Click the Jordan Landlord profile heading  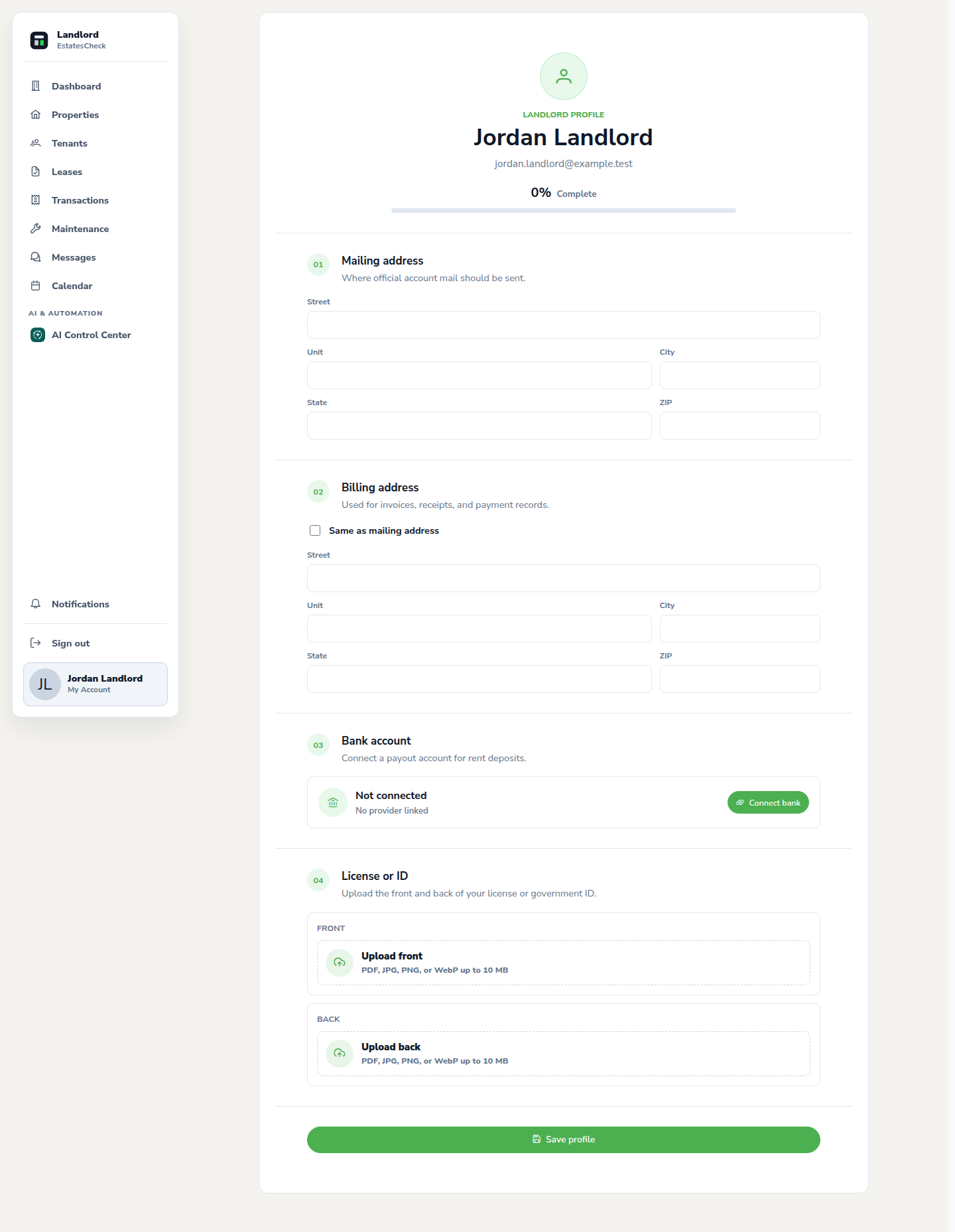[564, 137]
